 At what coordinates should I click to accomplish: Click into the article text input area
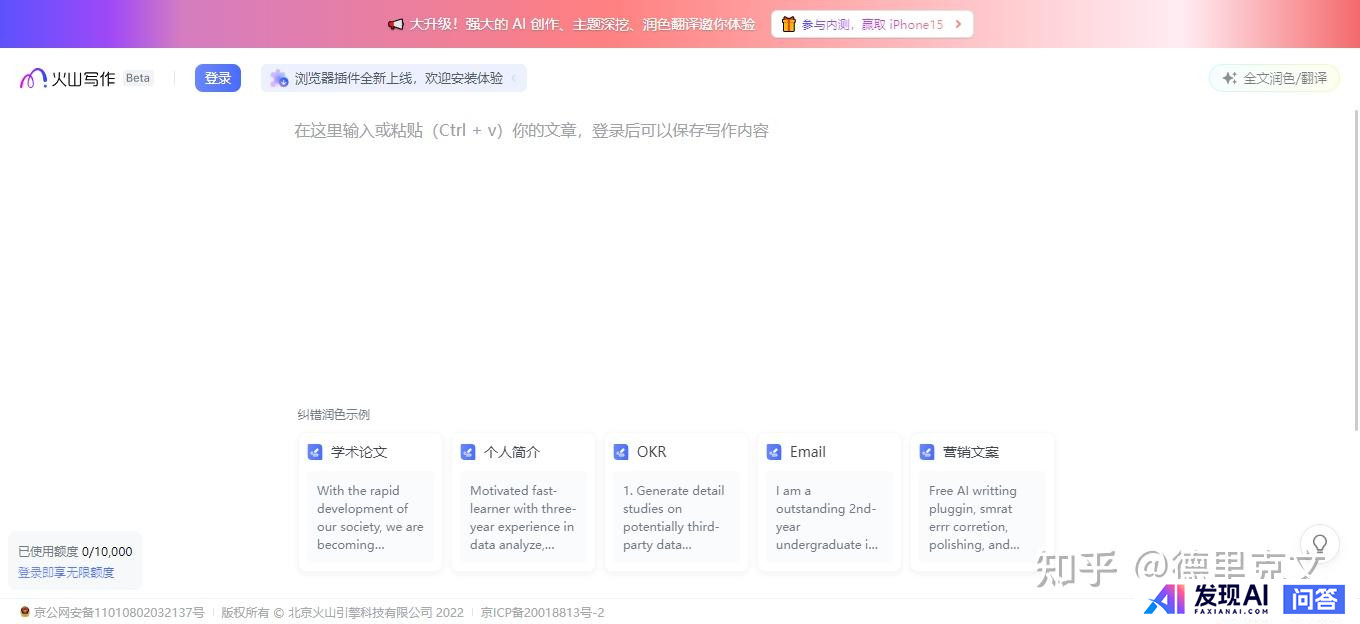point(670,250)
